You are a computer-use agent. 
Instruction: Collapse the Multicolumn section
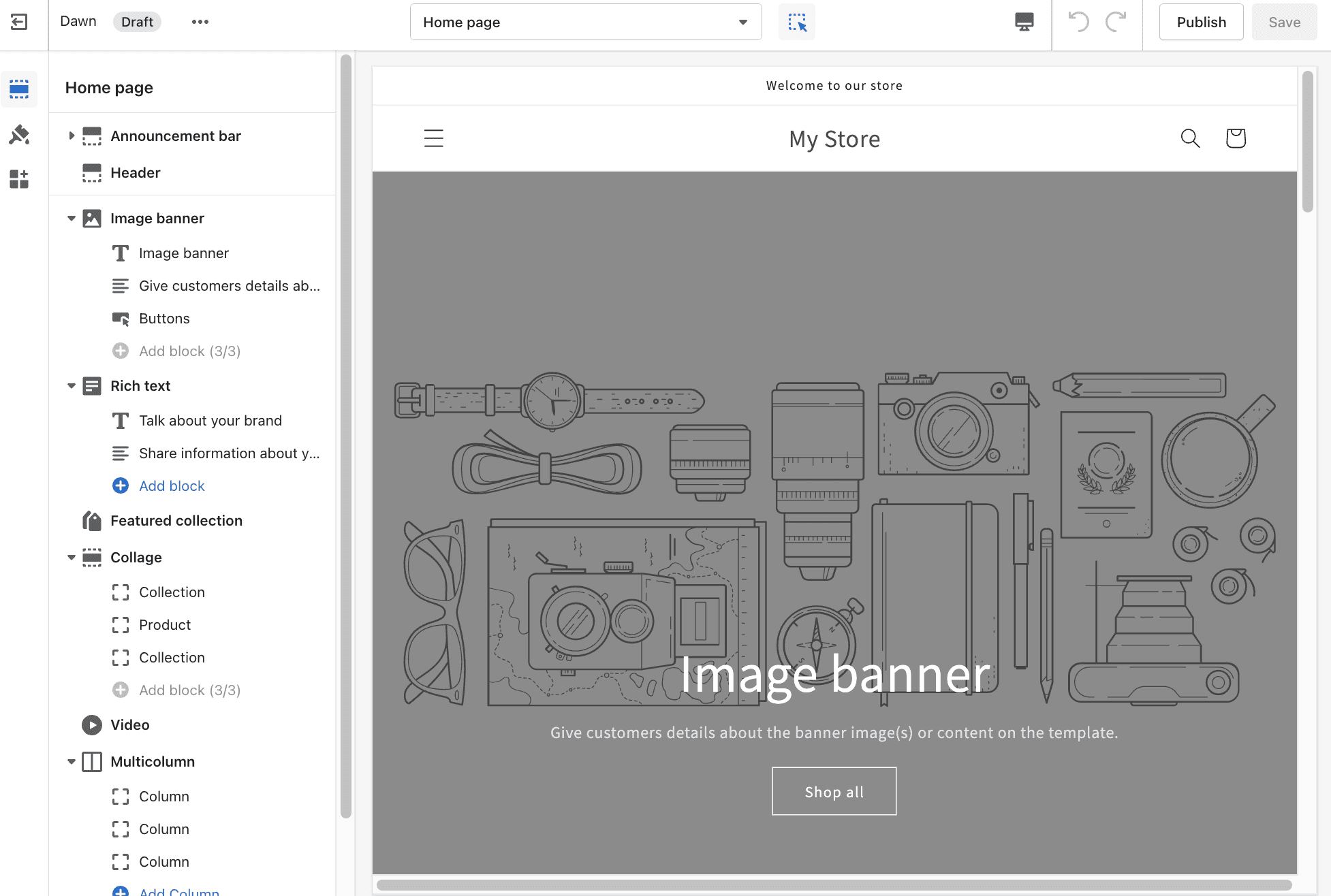tap(70, 761)
